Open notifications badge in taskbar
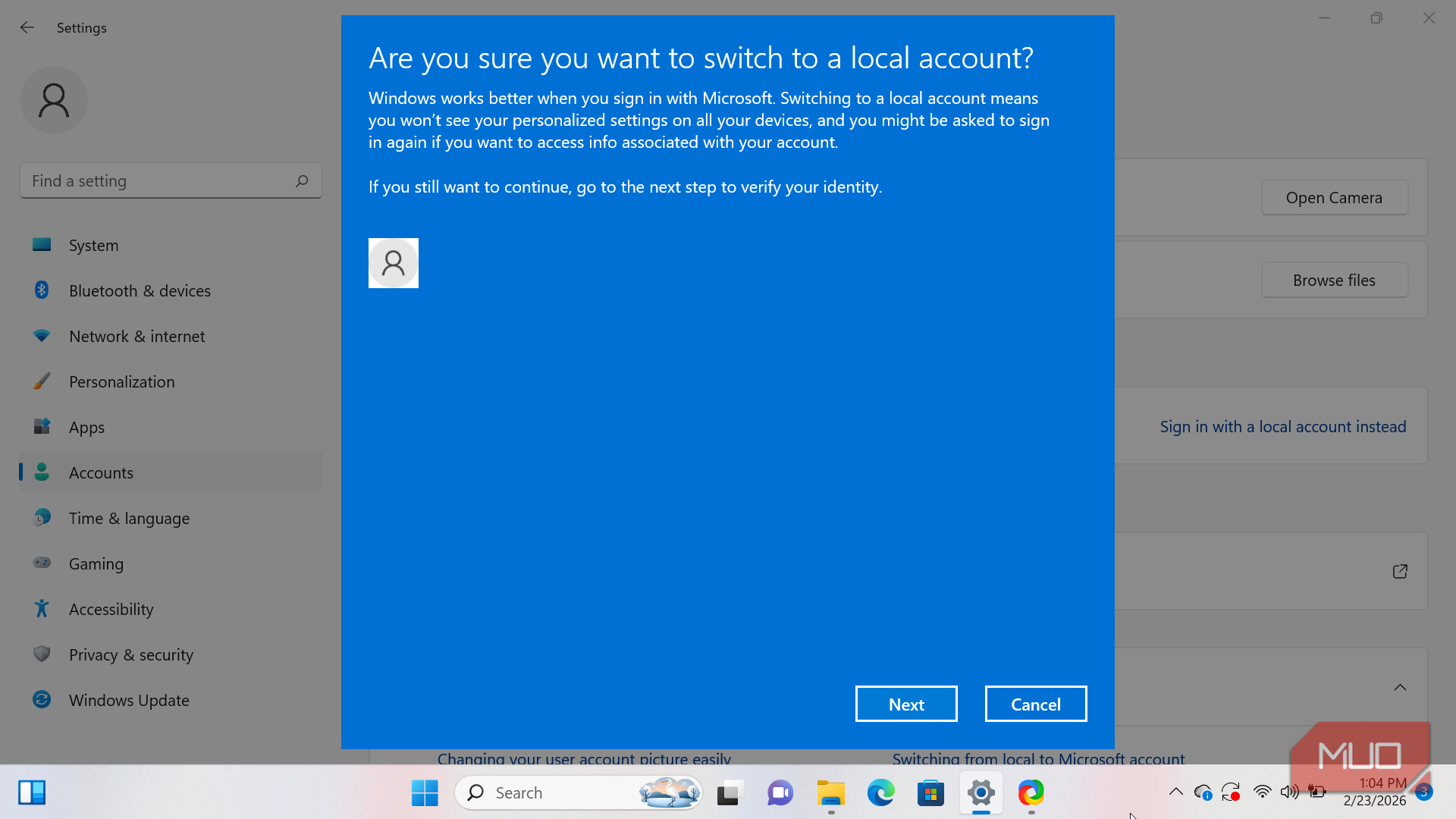The height and width of the screenshot is (819, 1456). point(1423,791)
